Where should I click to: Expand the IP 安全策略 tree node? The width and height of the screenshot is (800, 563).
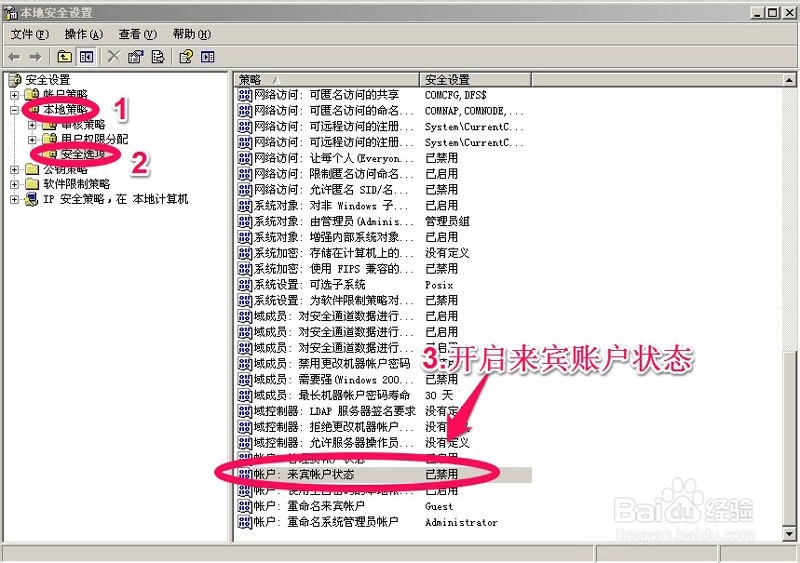point(14,200)
